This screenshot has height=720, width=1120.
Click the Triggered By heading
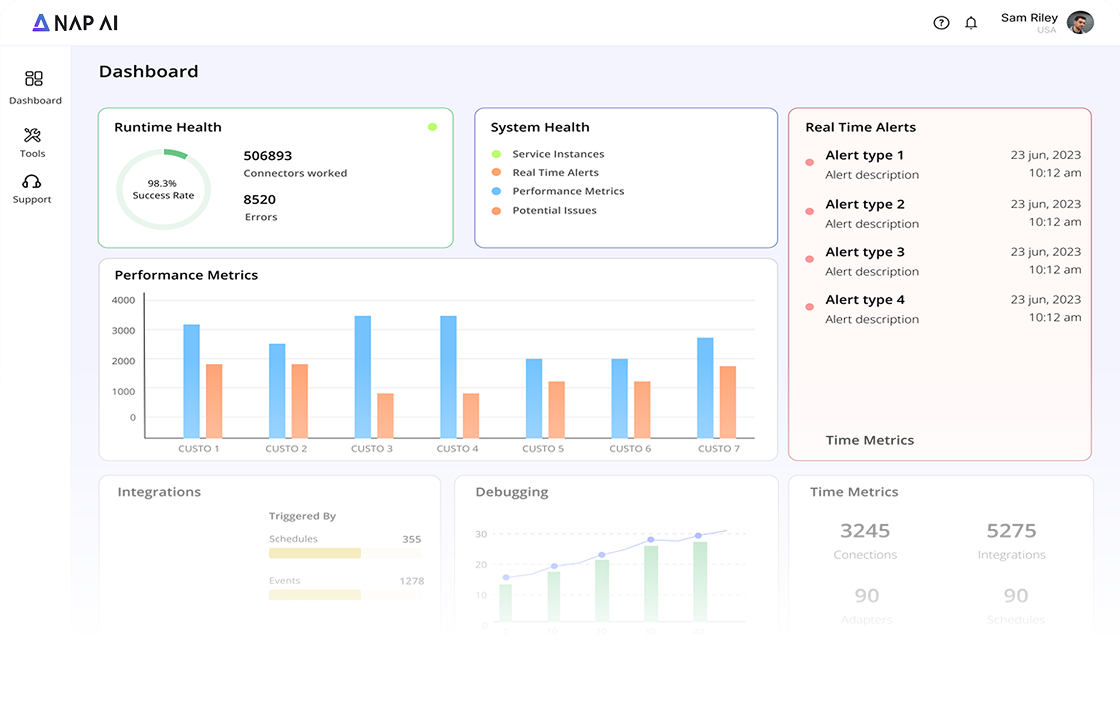click(302, 516)
